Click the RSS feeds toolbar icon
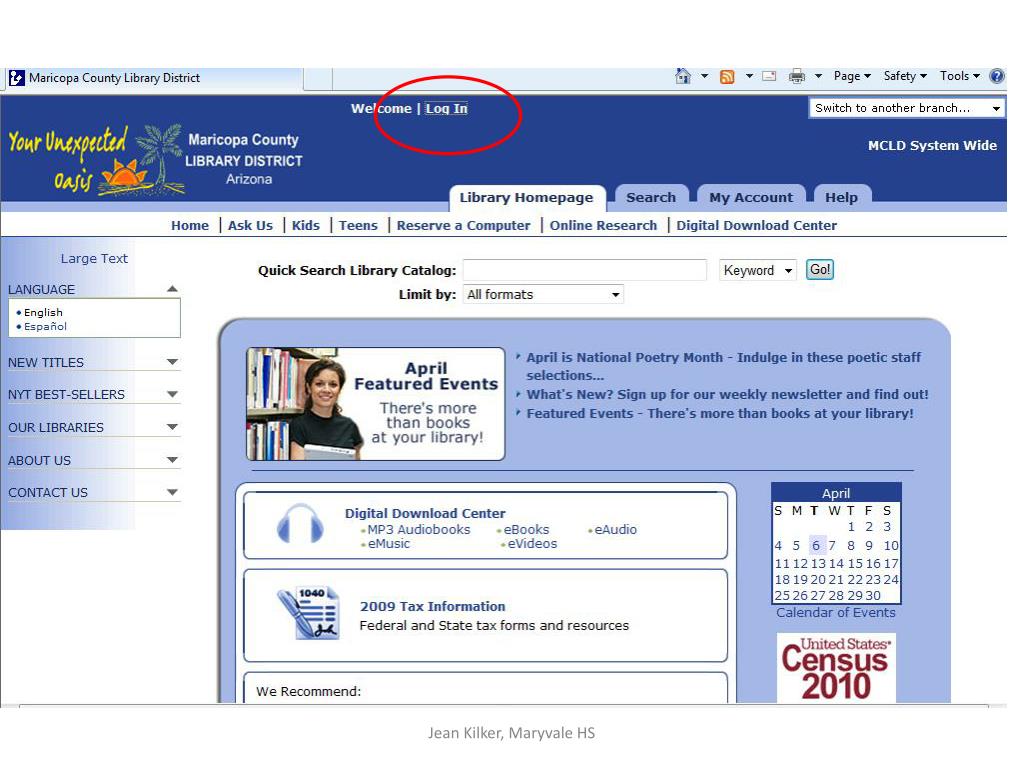This screenshot has height=768, width=1024. click(727, 77)
